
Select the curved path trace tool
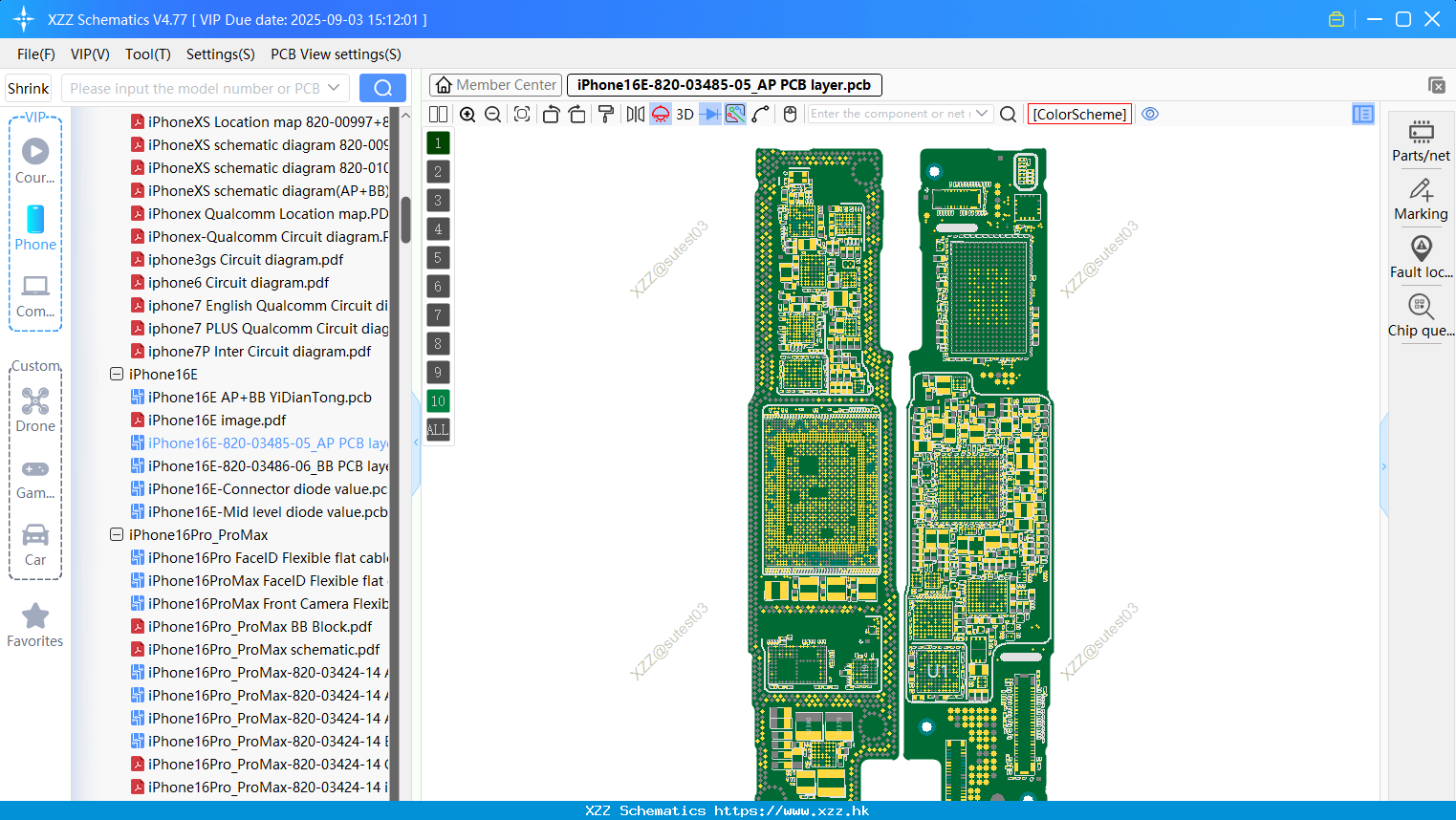[x=760, y=114]
